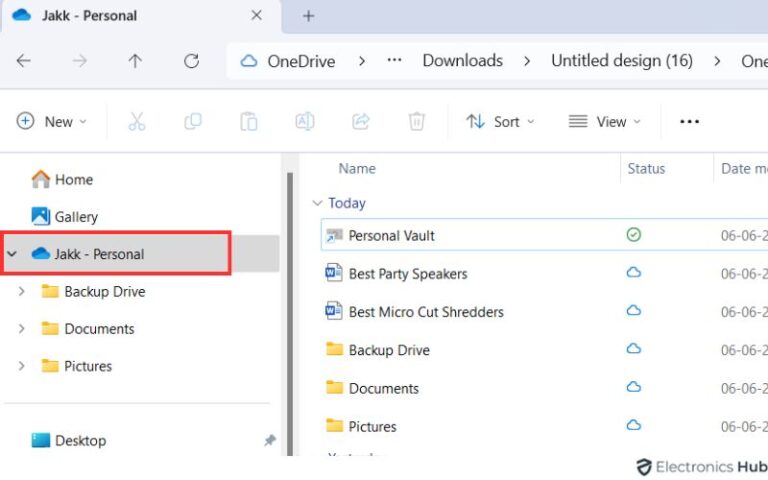This screenshot has width=768, height=480.
Task: Open the Sort dropdown menu
Action: [x=500, y=121]
